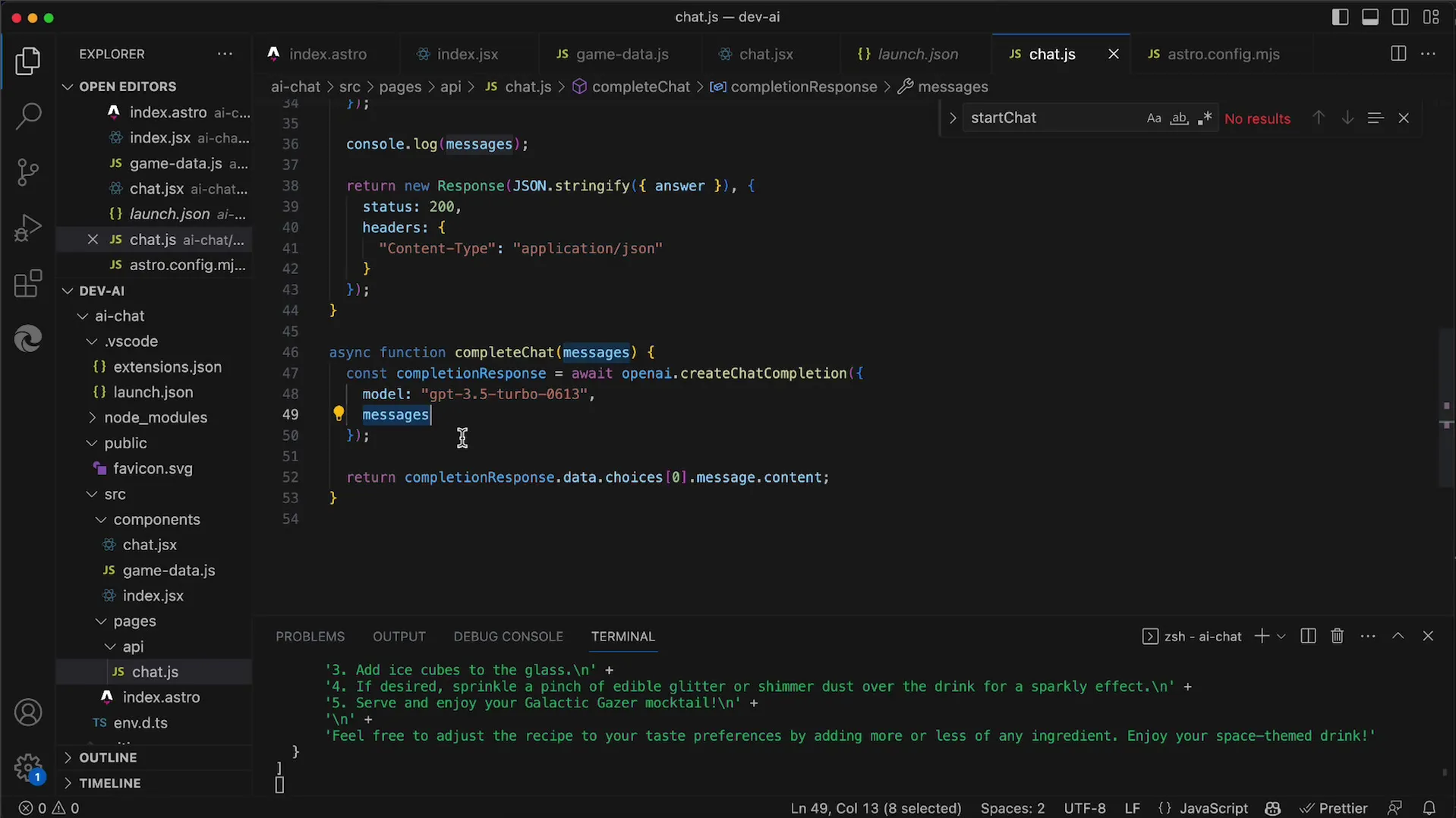The height and width of the screenshot is (818, 1456).
Task: Open the Debug Console panel tab
Action: pos(508,637)
